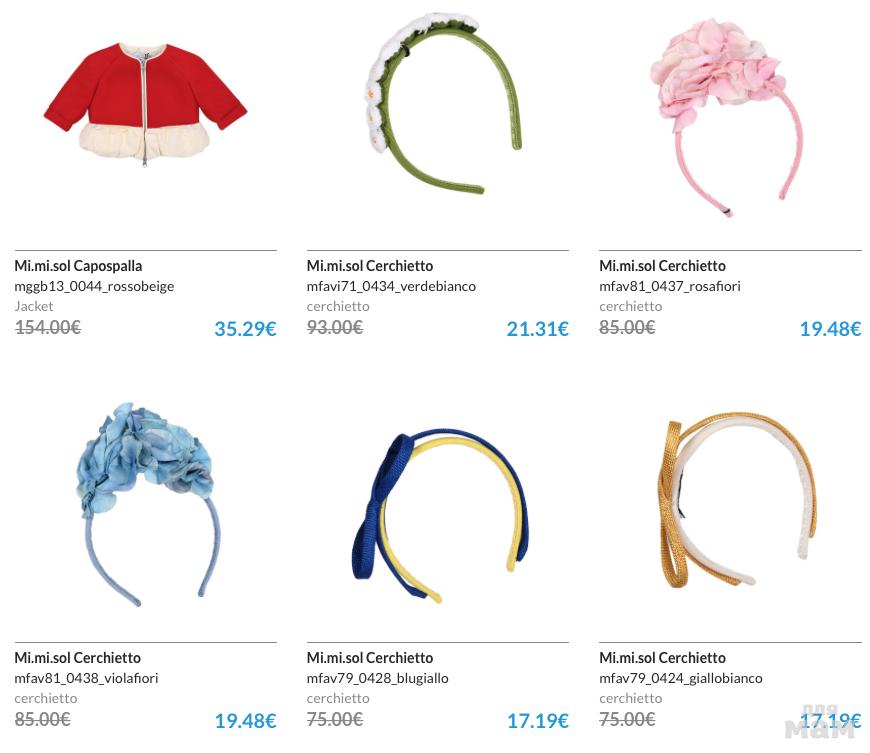Select the mfavi71_0434_verdebianco product code
Screen dimensions: 870x753
(391, 286)
